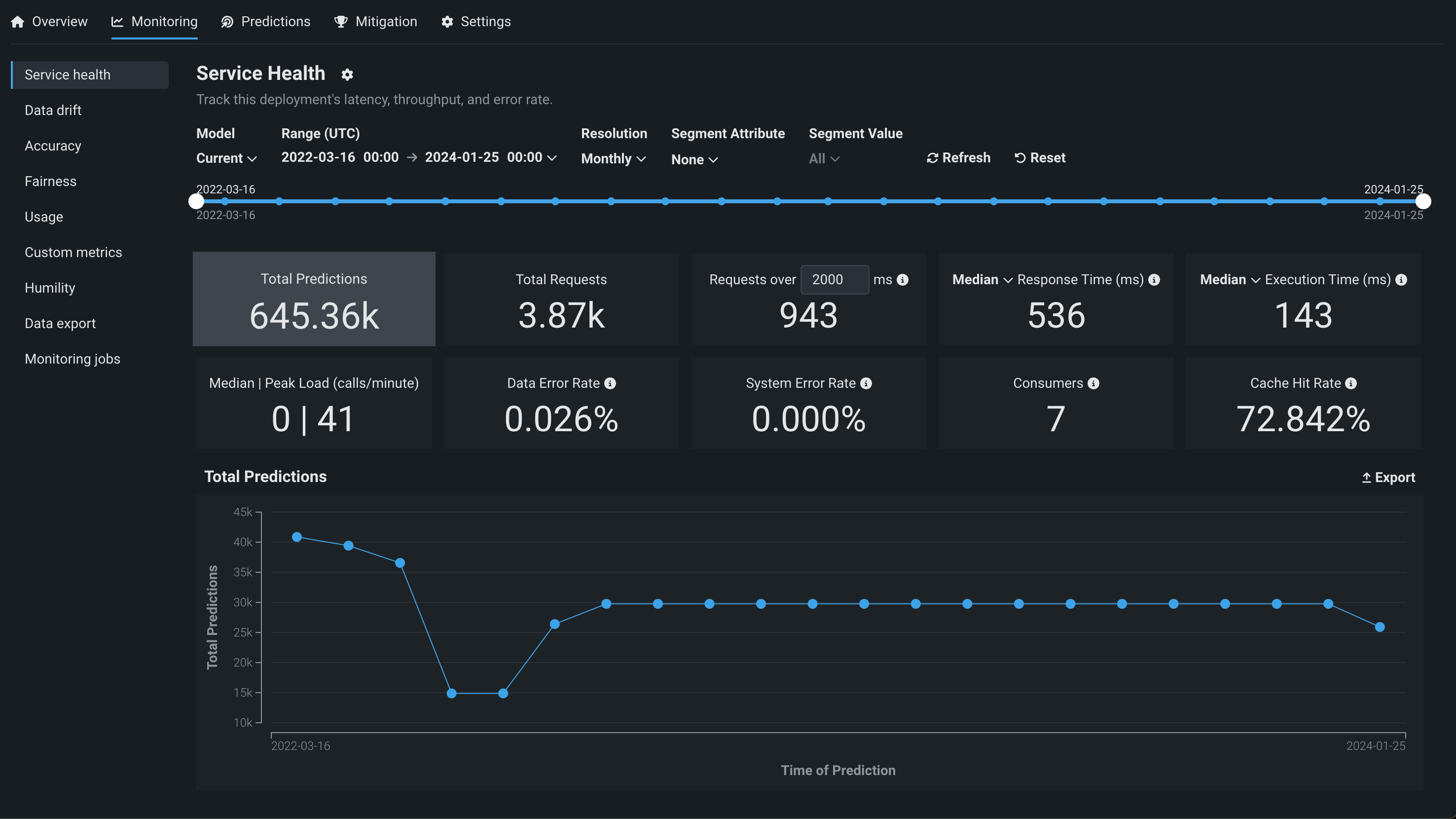Click info icon after the Requests over ms label
Image resolution: width=1456 pixels, height=819 pixels.
[903, 280]
